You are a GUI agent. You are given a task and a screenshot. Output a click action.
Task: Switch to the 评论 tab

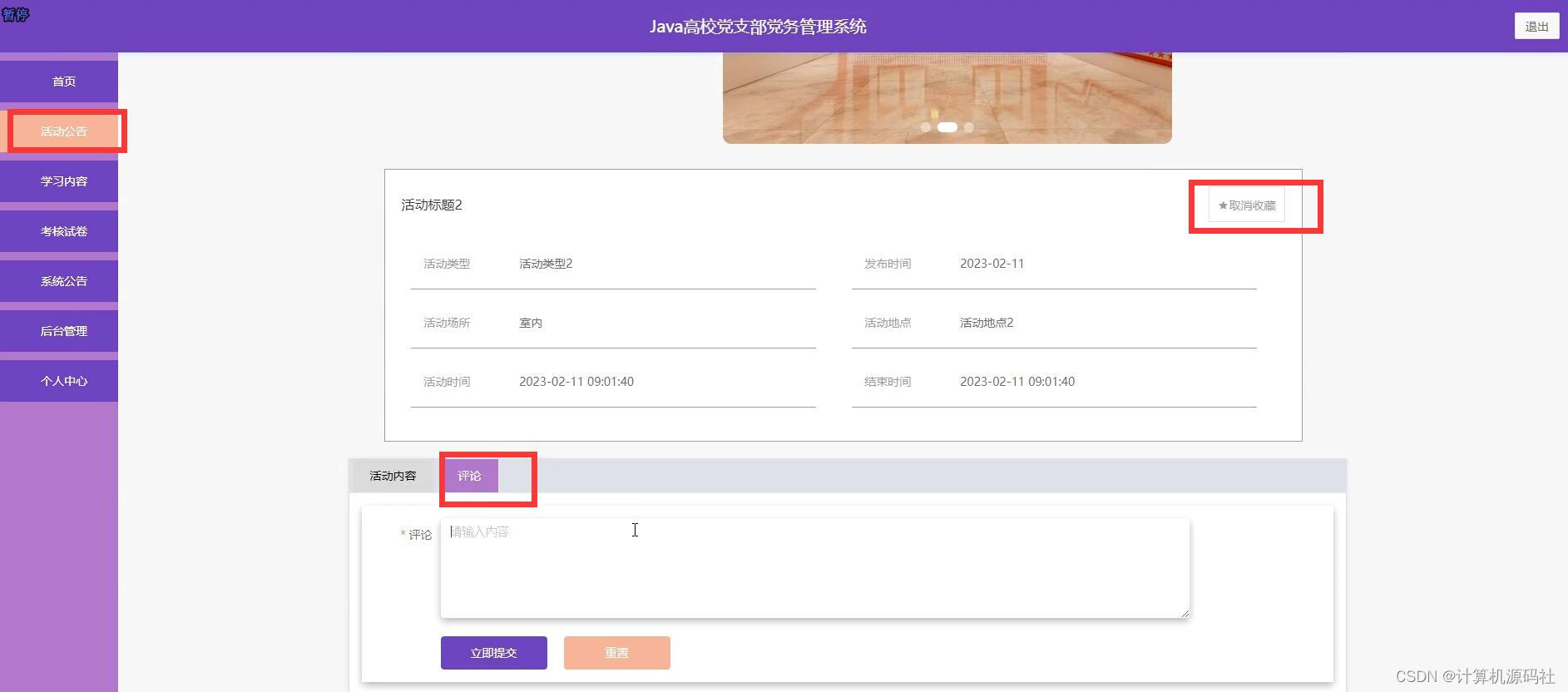tap(470, 476)
